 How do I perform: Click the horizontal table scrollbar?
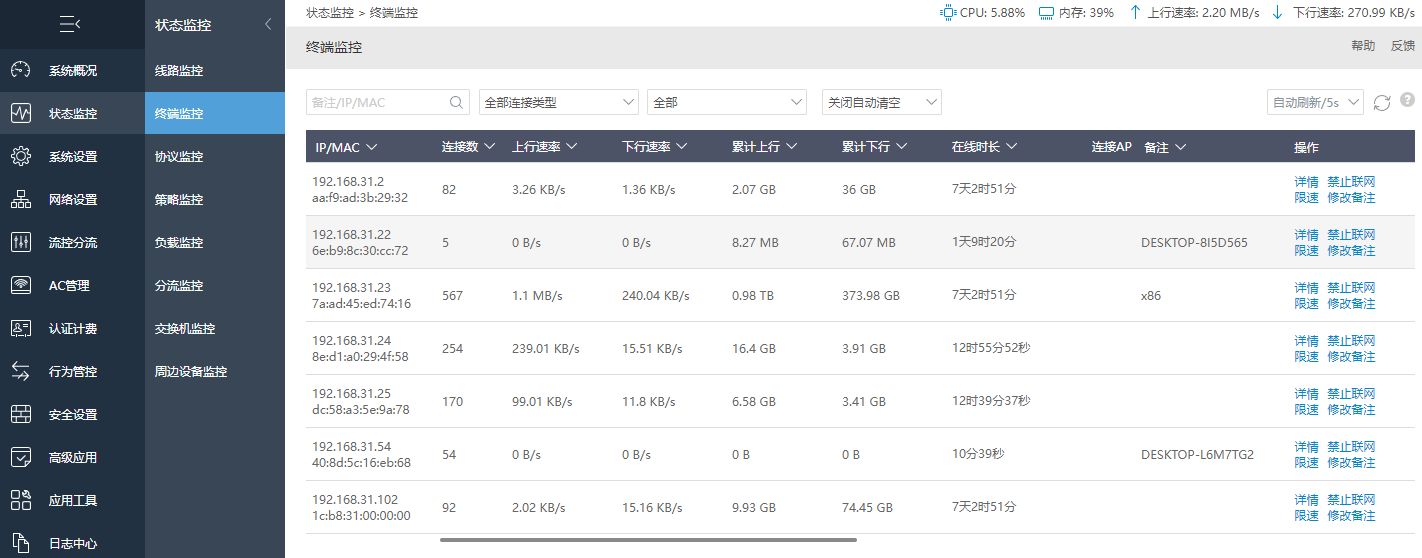point(648,540)
